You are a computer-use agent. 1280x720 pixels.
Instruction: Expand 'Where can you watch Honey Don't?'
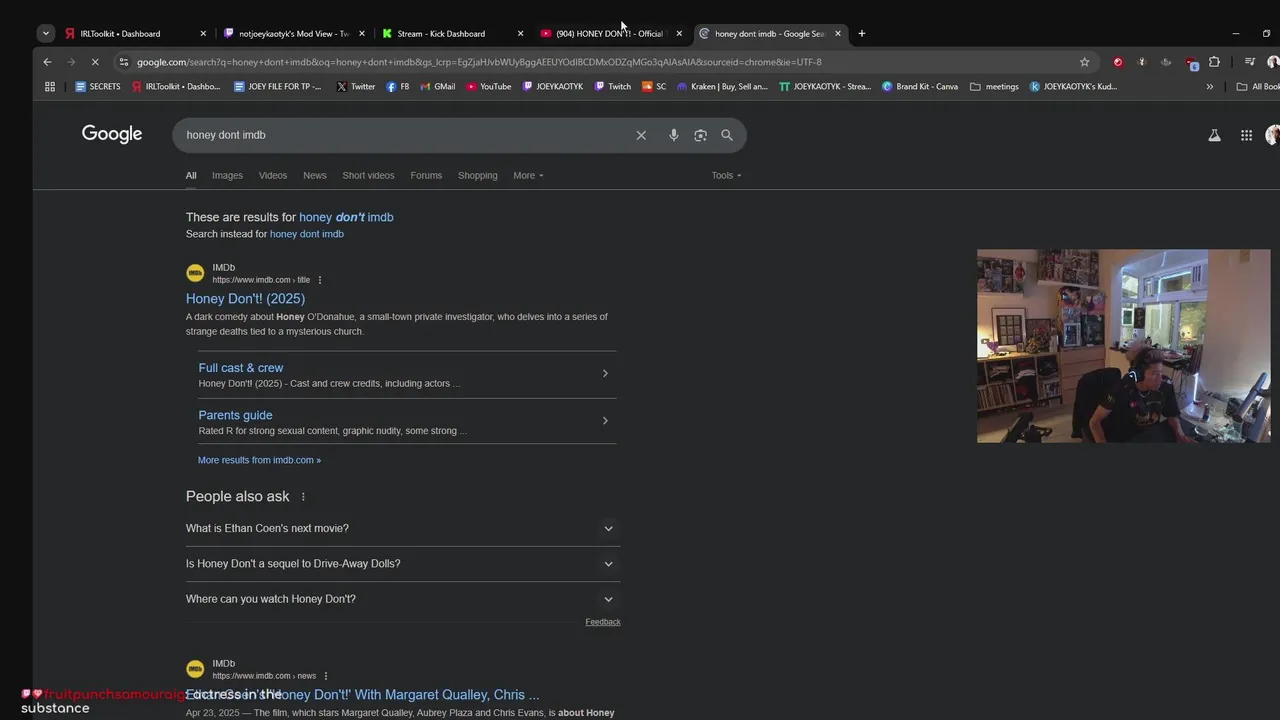click(402, 599)
